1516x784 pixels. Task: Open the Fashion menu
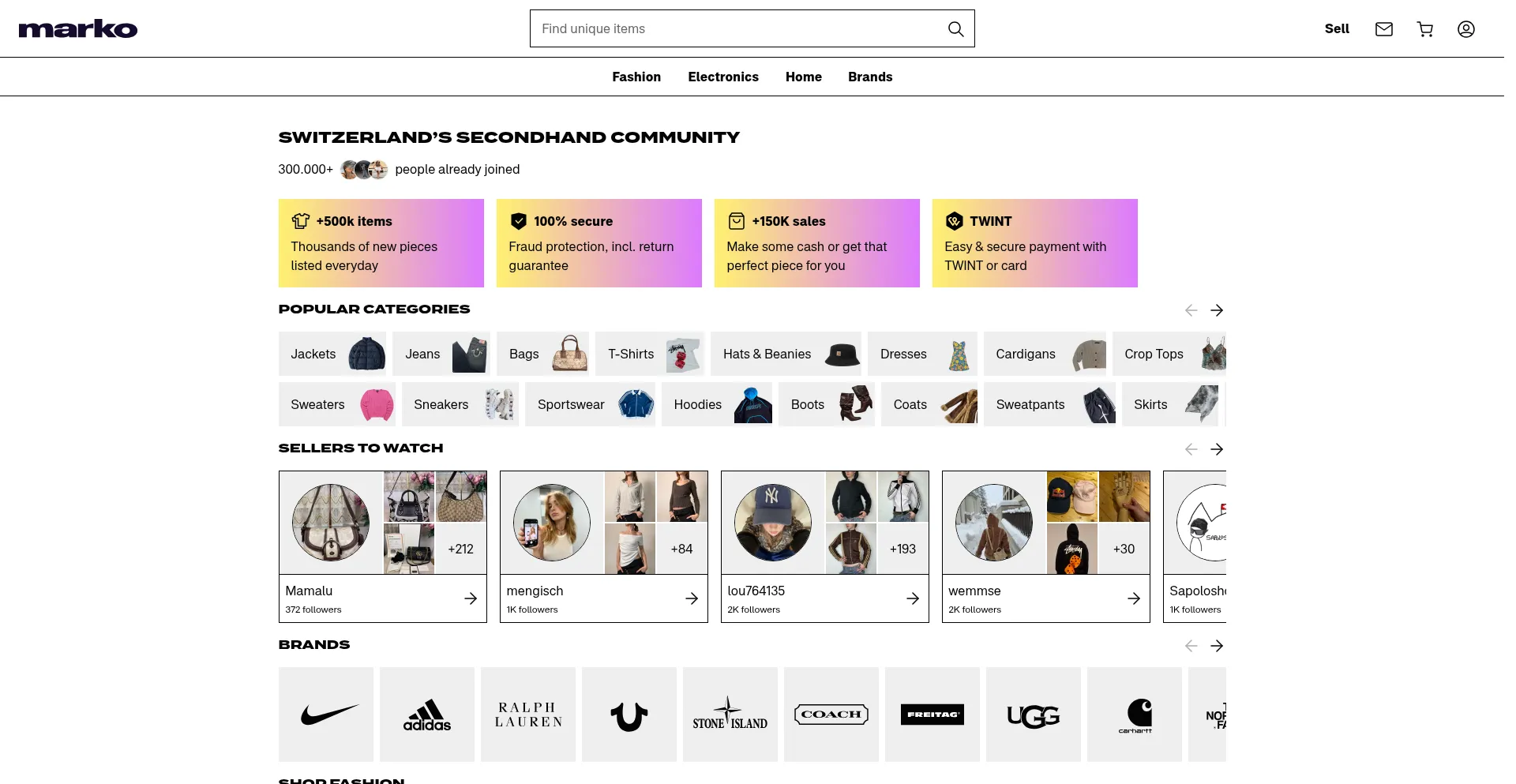(x=636, y=77)
